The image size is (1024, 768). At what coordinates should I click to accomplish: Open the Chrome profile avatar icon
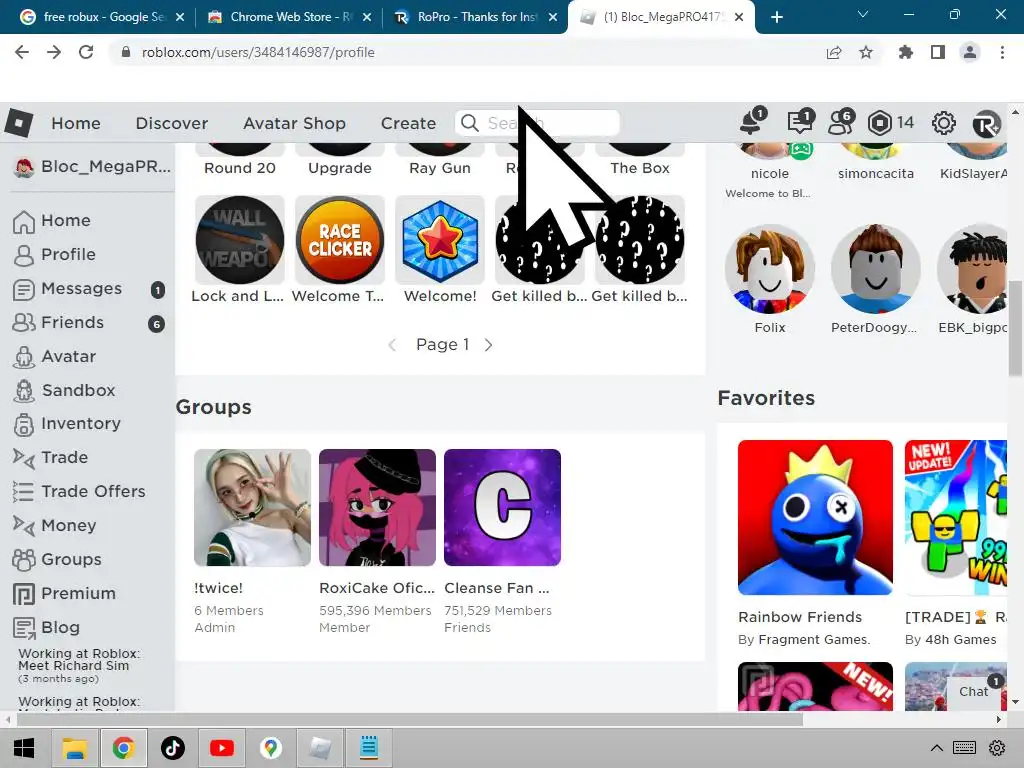[970, 52]
